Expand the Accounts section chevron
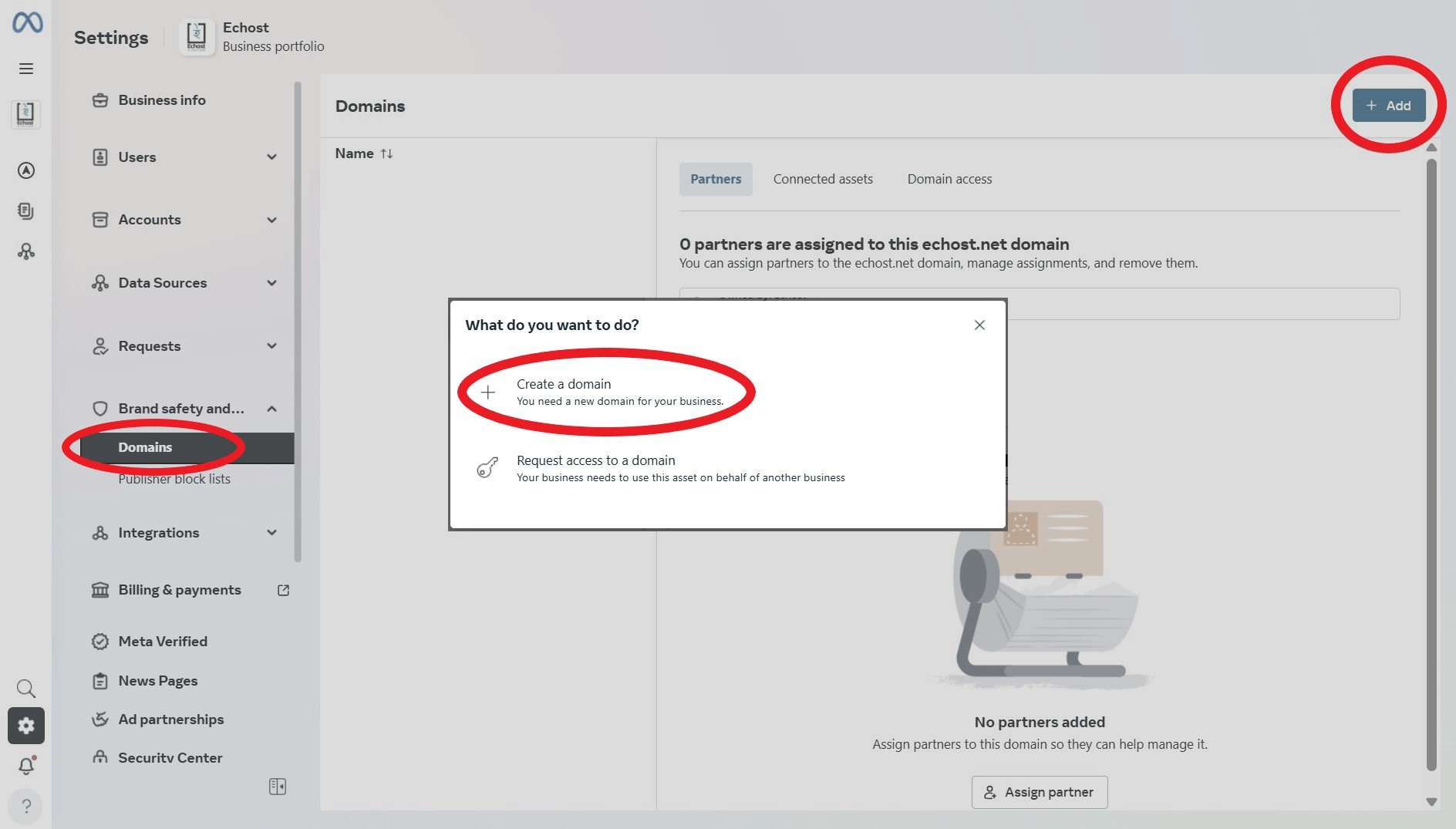Screen dimensions: 1456x829 [271, 220]
